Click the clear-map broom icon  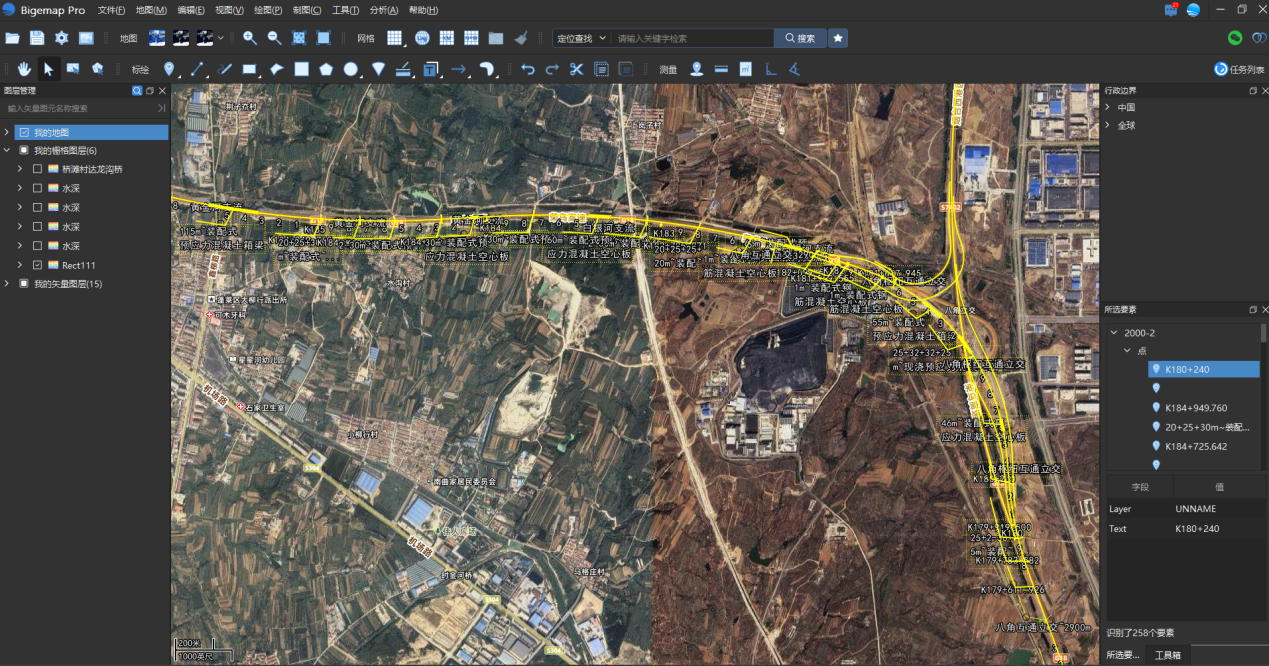(x=520, y=38)
